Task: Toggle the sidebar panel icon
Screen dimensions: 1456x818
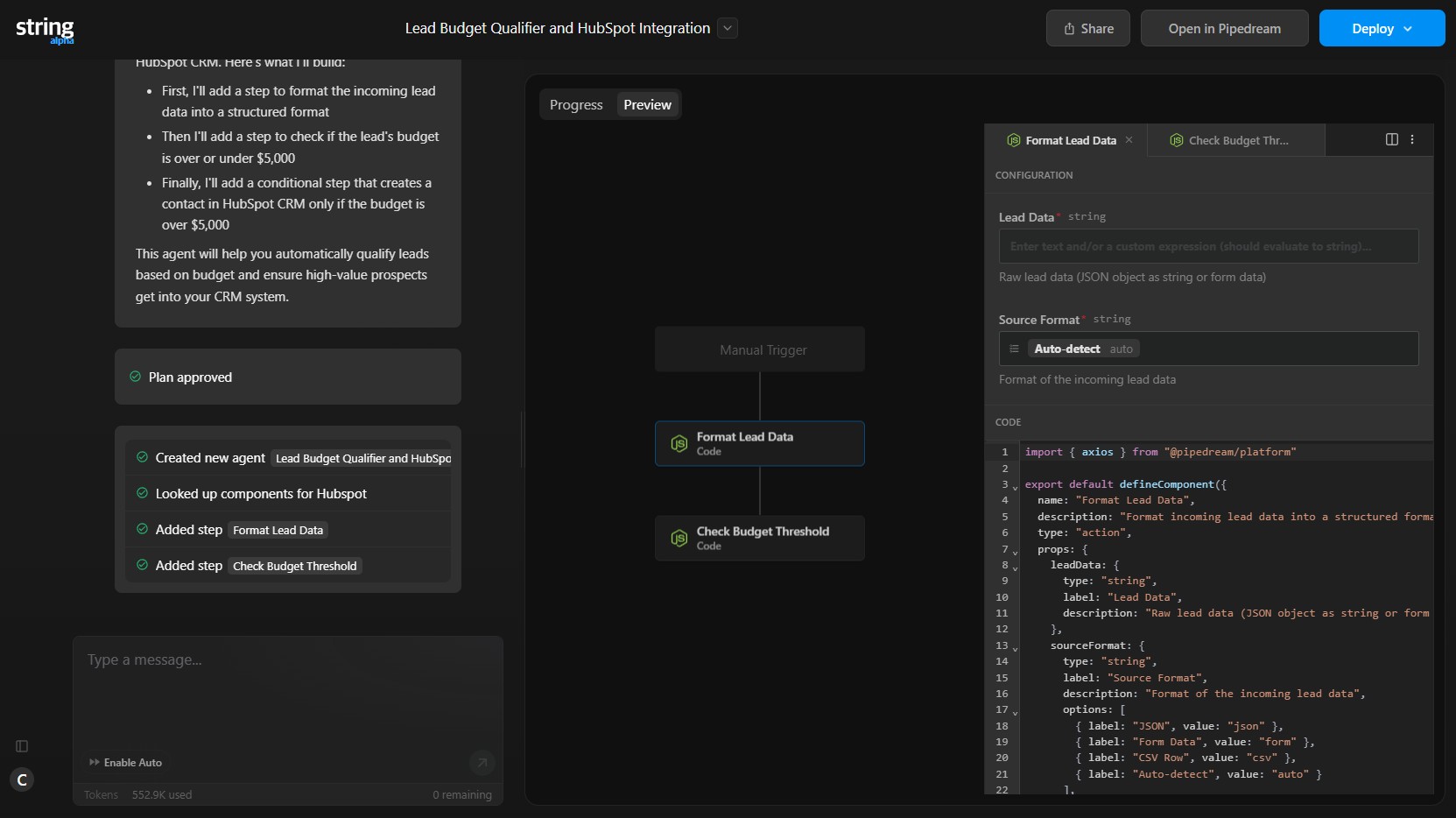Action: tap(22, 746)
